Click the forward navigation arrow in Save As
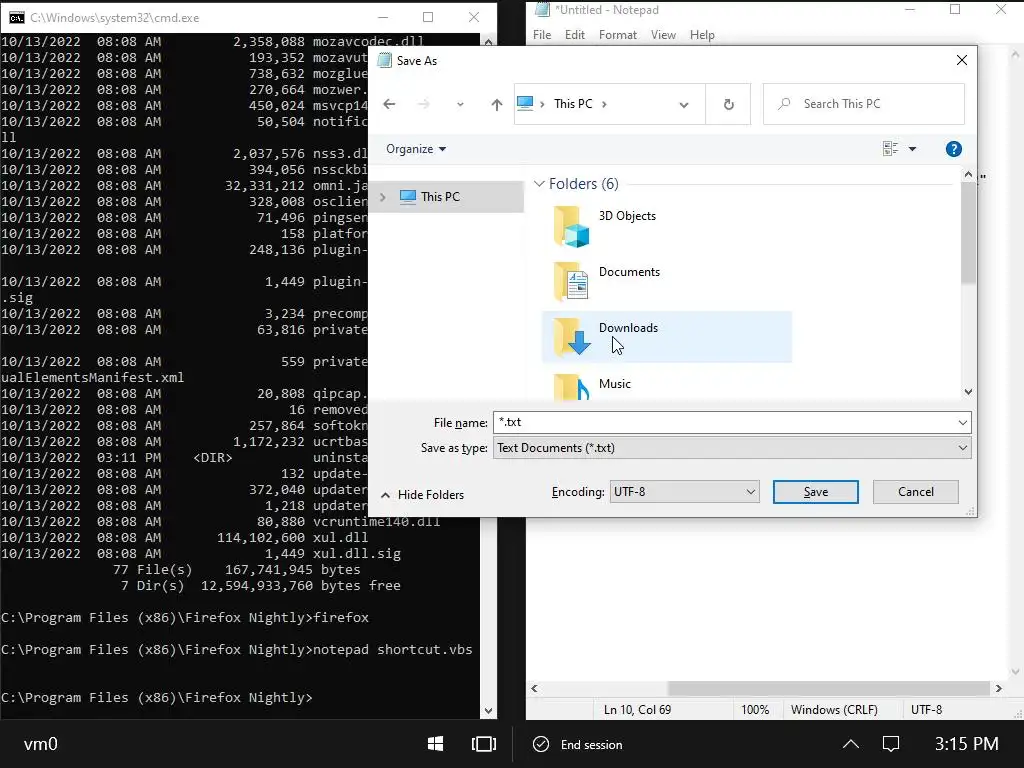The image size is (1024, 768). coord(423,104)
